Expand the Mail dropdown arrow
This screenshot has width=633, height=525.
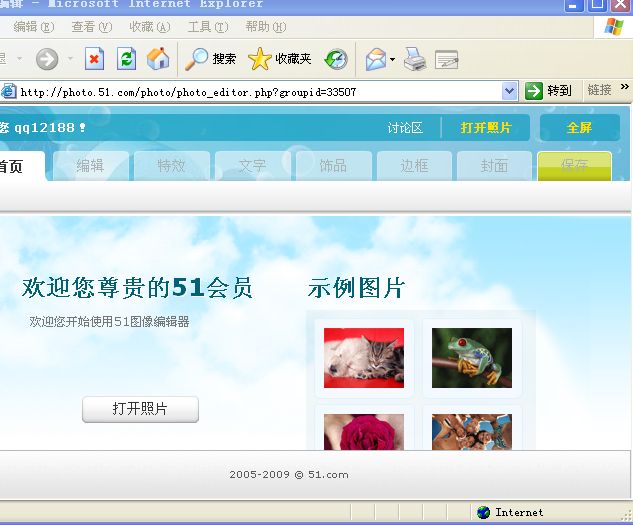click(x=392, y=59)
